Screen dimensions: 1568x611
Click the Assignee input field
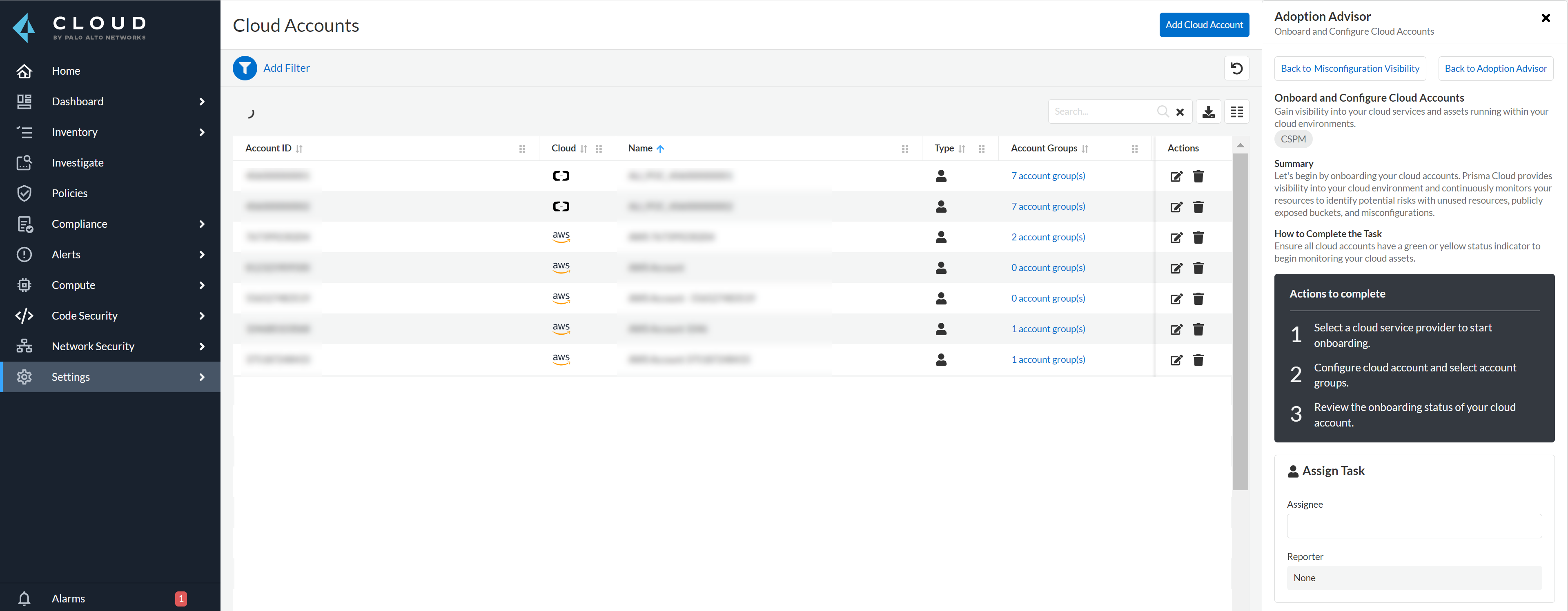tap(1413, 526)
